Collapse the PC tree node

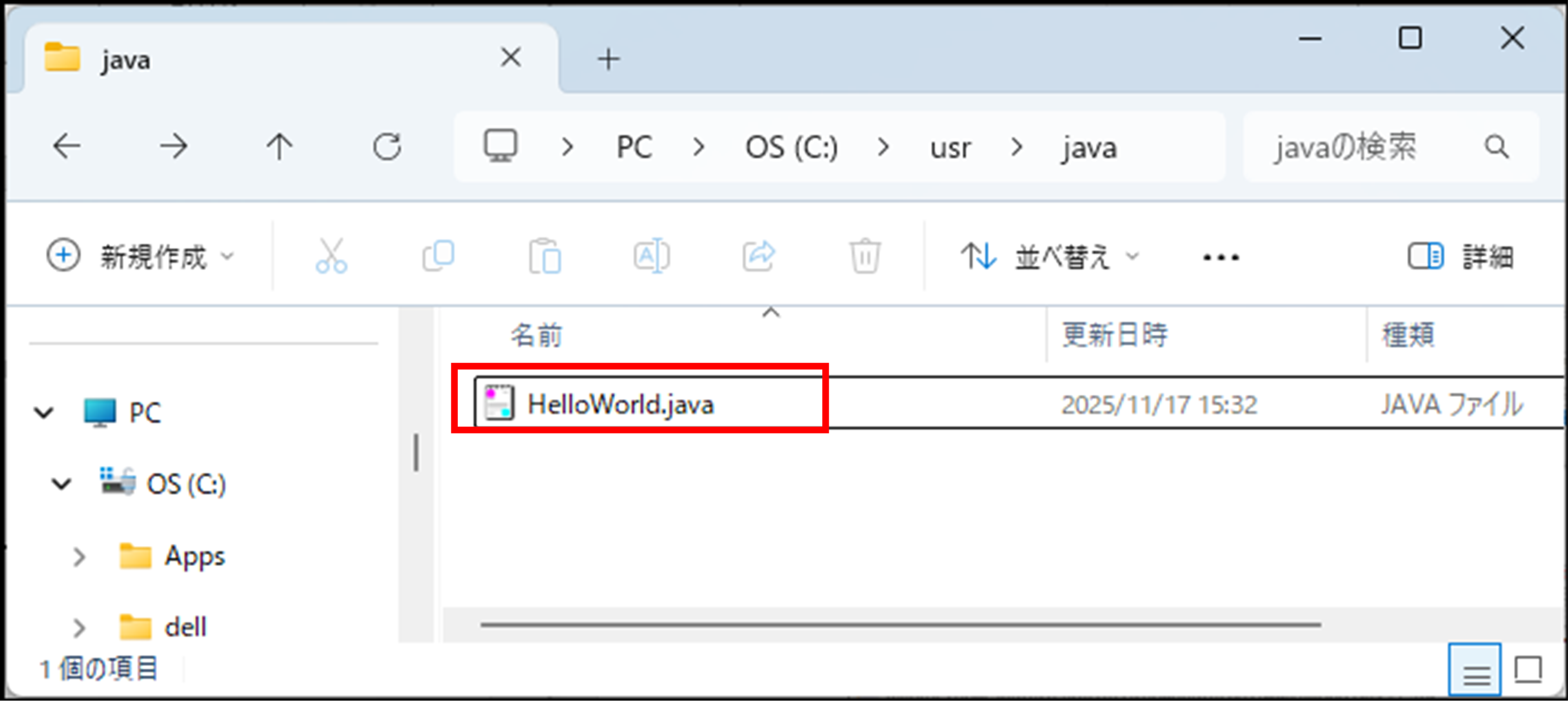[44, 413]
